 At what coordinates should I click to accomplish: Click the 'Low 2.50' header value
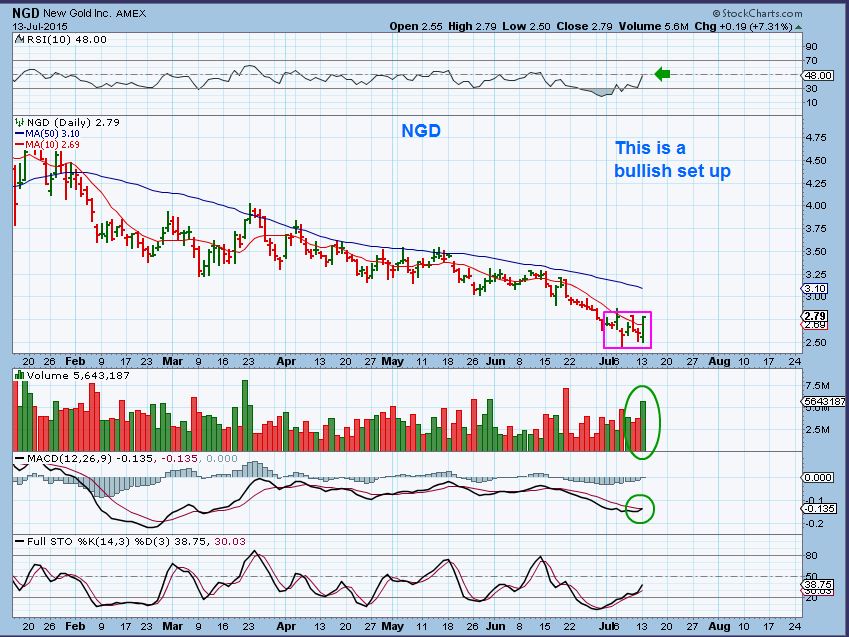(x=526, y=26)
